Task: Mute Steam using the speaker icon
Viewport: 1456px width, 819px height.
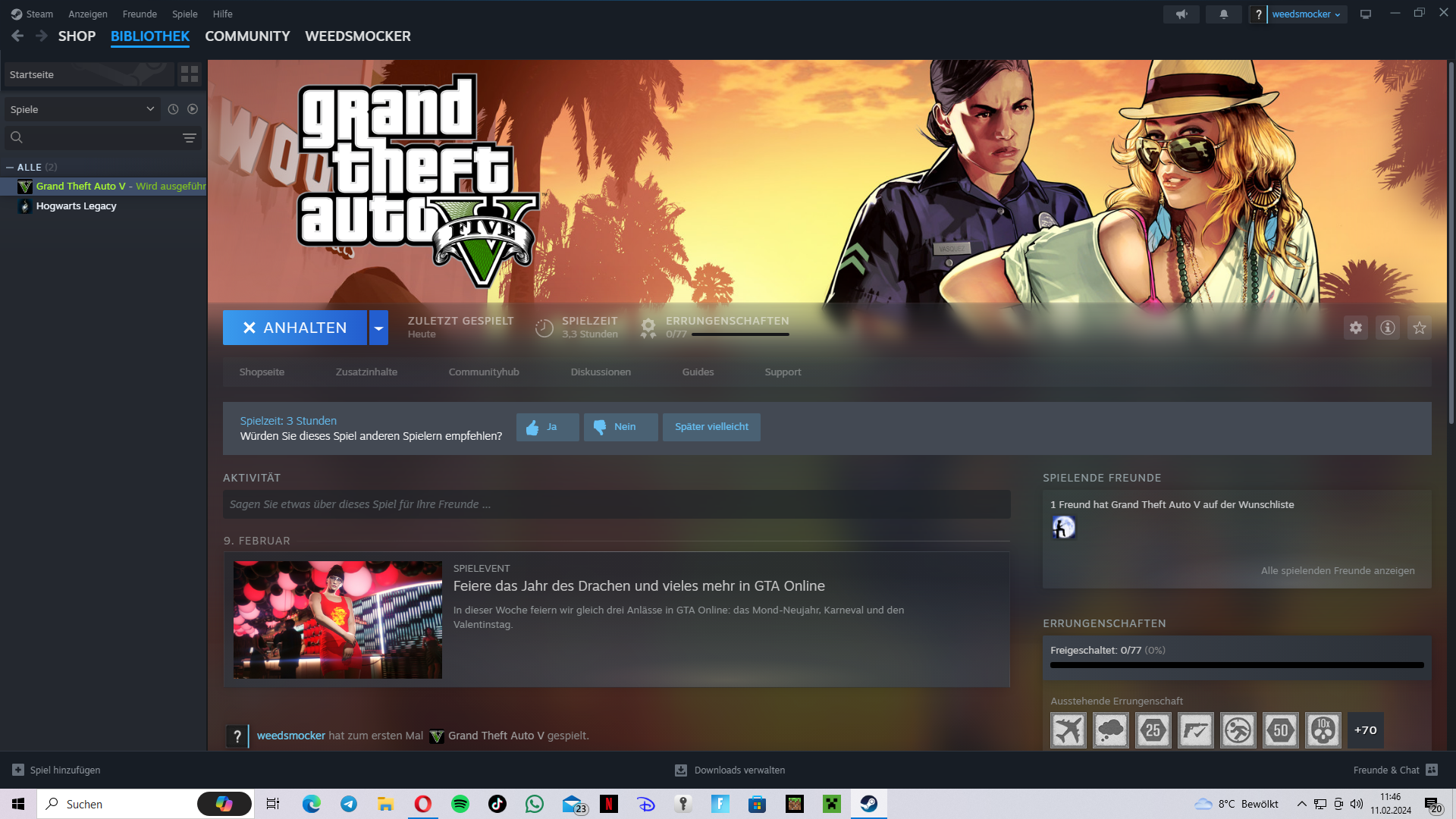Action: pos(1181,14)
